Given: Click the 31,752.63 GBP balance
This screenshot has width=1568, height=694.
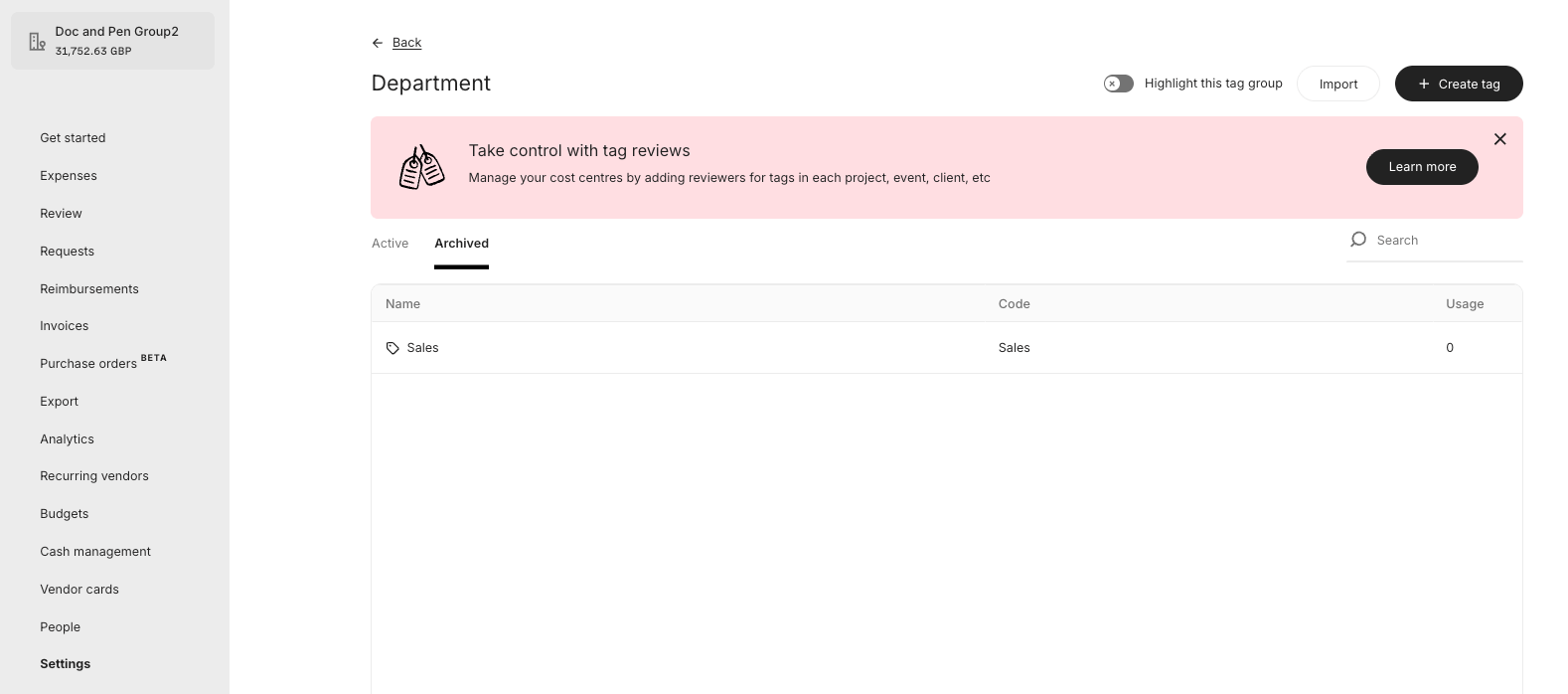Looking at the screenshot, I should point(93,51).
